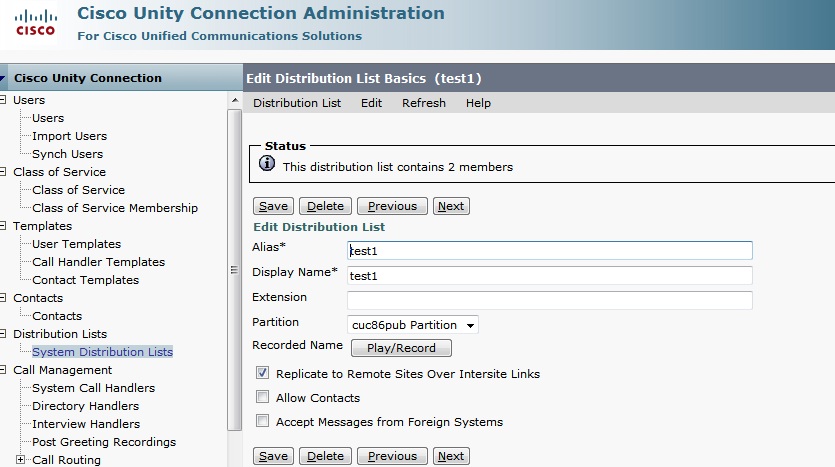Click the Contacts group label
This screenshot has width=835, height=467.
38,298
